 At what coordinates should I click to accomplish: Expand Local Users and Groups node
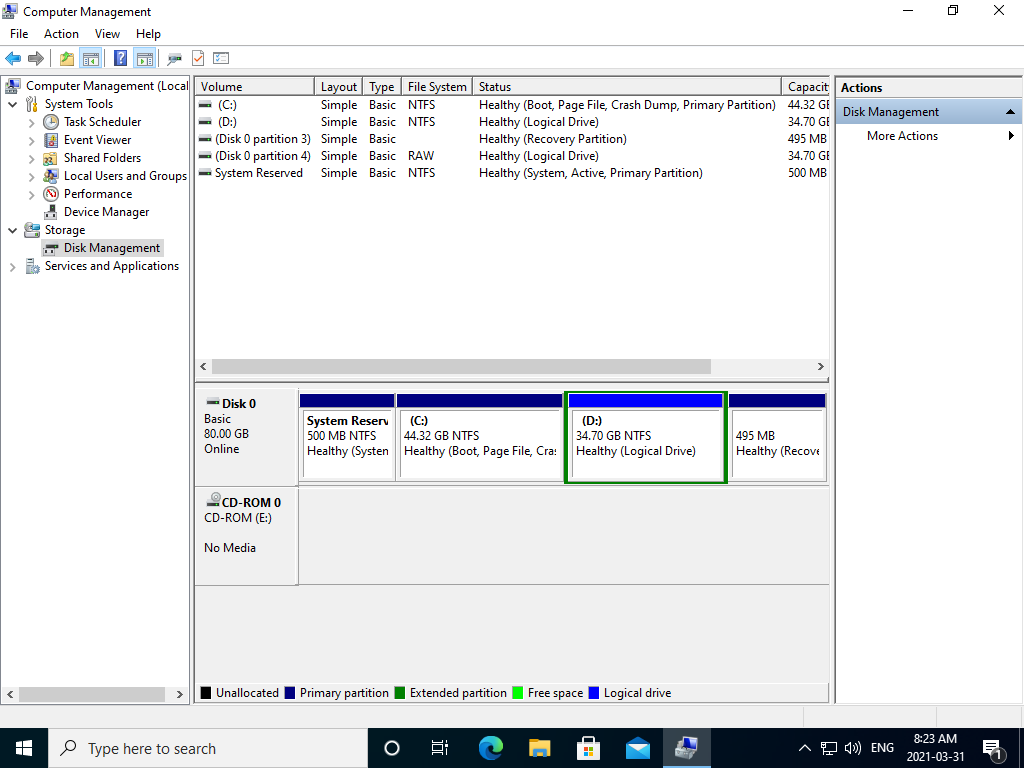(31, 176)
